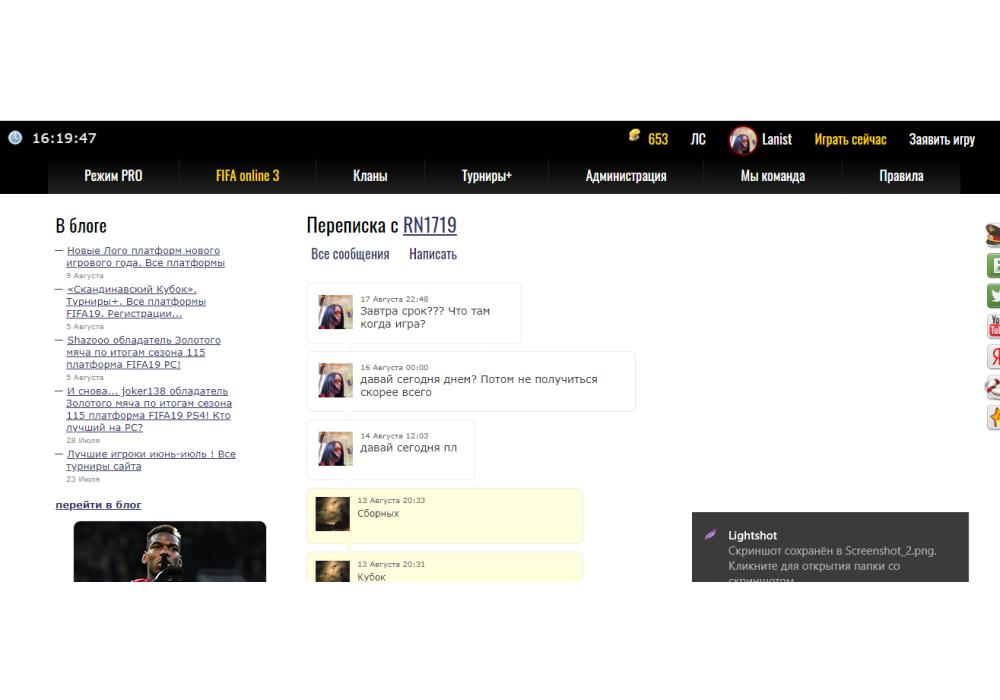Open the Lanist profile avatar
1000x700 pixels.
(743, 140)
